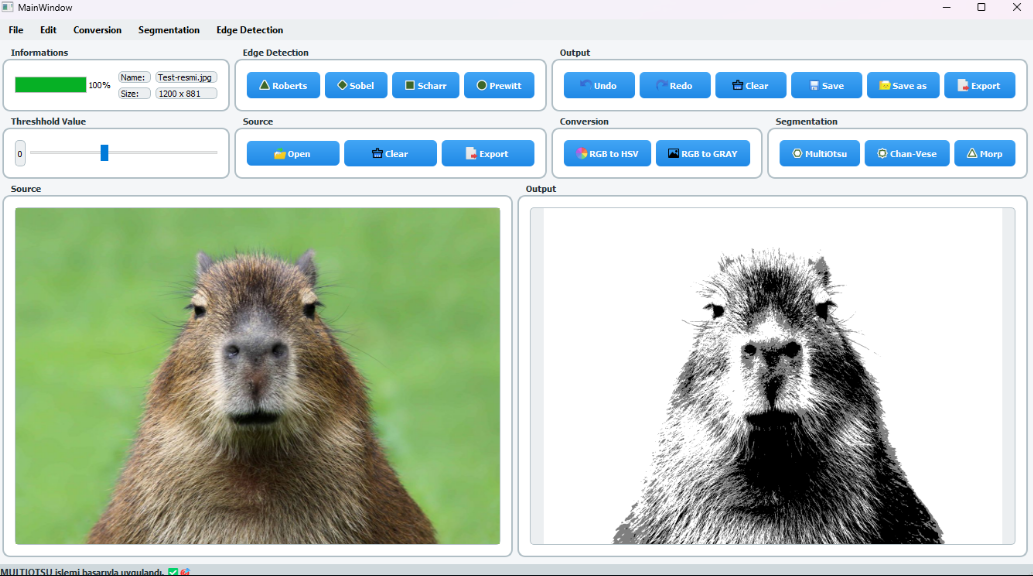The image size is (1033, 576).
Task: Click the Roberts edge detection triangle icon
Action: click(x=265, y=85)
